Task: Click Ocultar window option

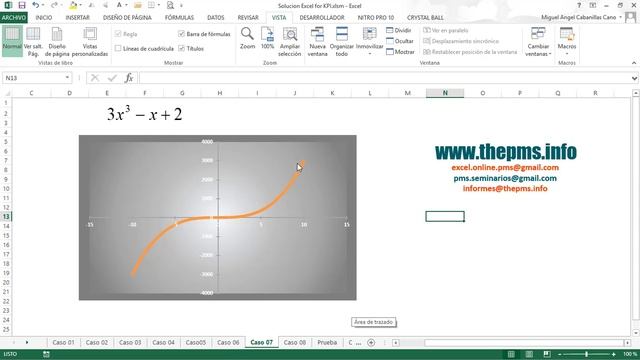Action: pyautogui.click(x=400, y=41)
